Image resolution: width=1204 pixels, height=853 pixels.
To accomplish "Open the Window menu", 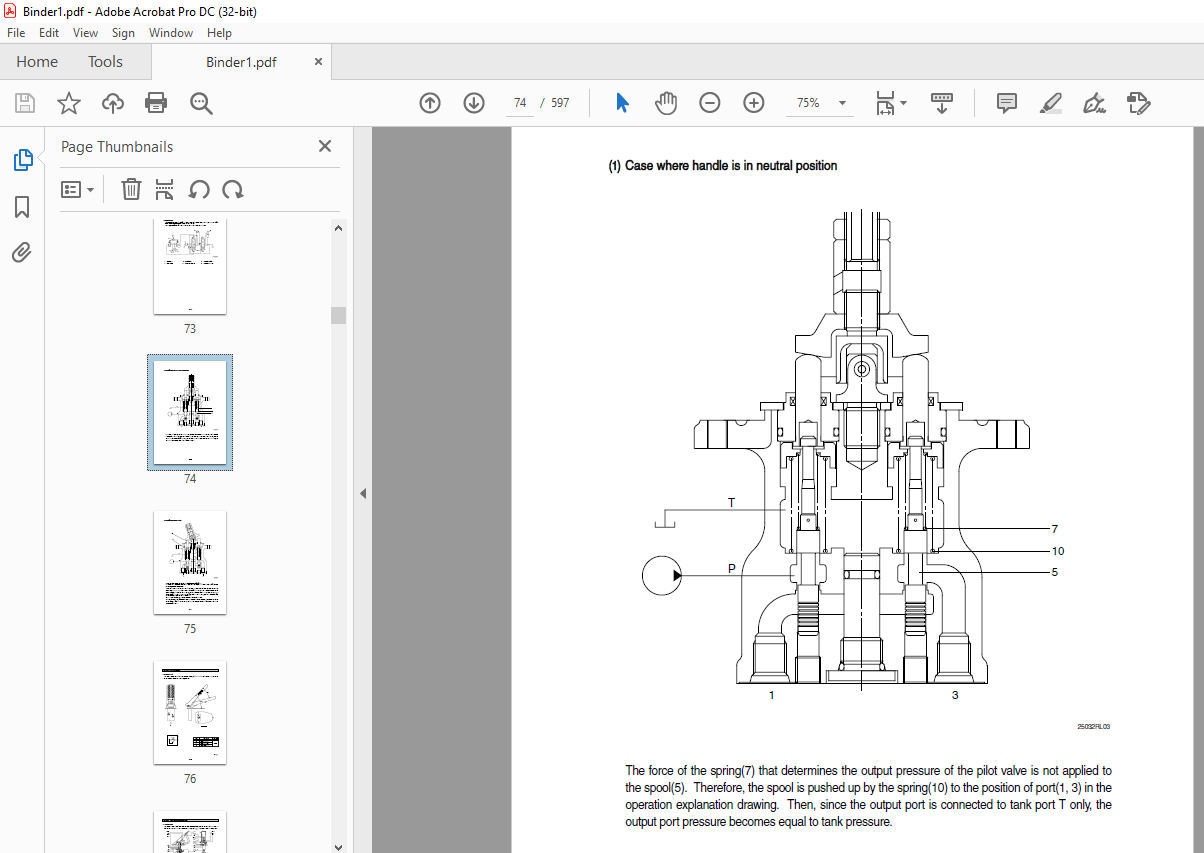I will pos(171,33).
